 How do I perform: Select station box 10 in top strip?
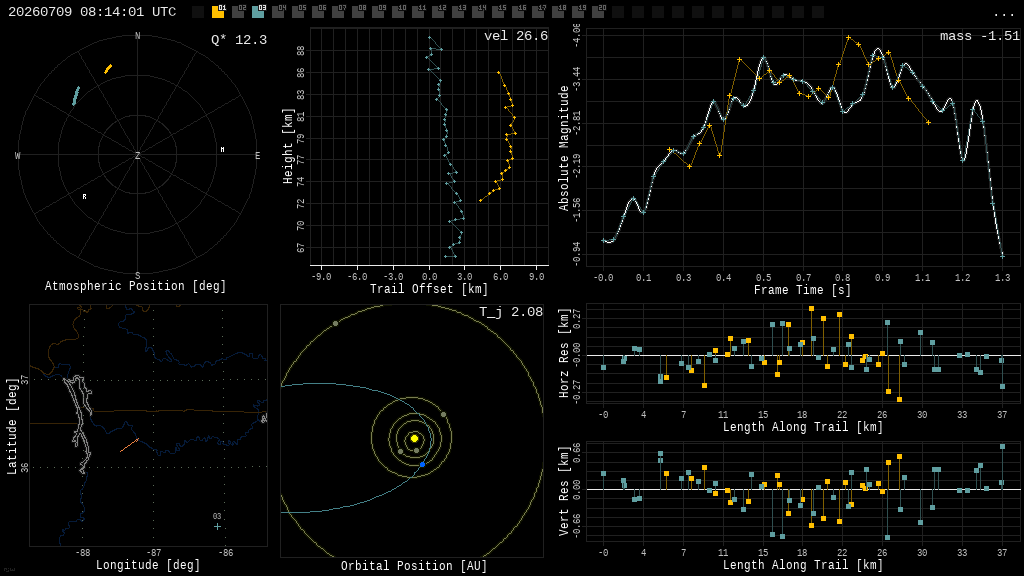click(398, 12)
